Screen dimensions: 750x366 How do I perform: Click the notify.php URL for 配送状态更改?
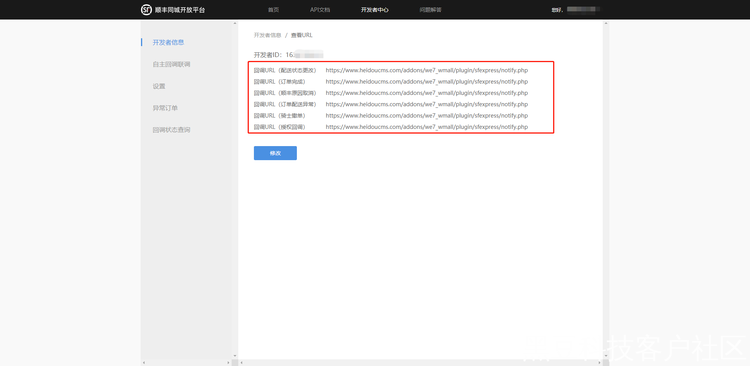coord(427,70)
